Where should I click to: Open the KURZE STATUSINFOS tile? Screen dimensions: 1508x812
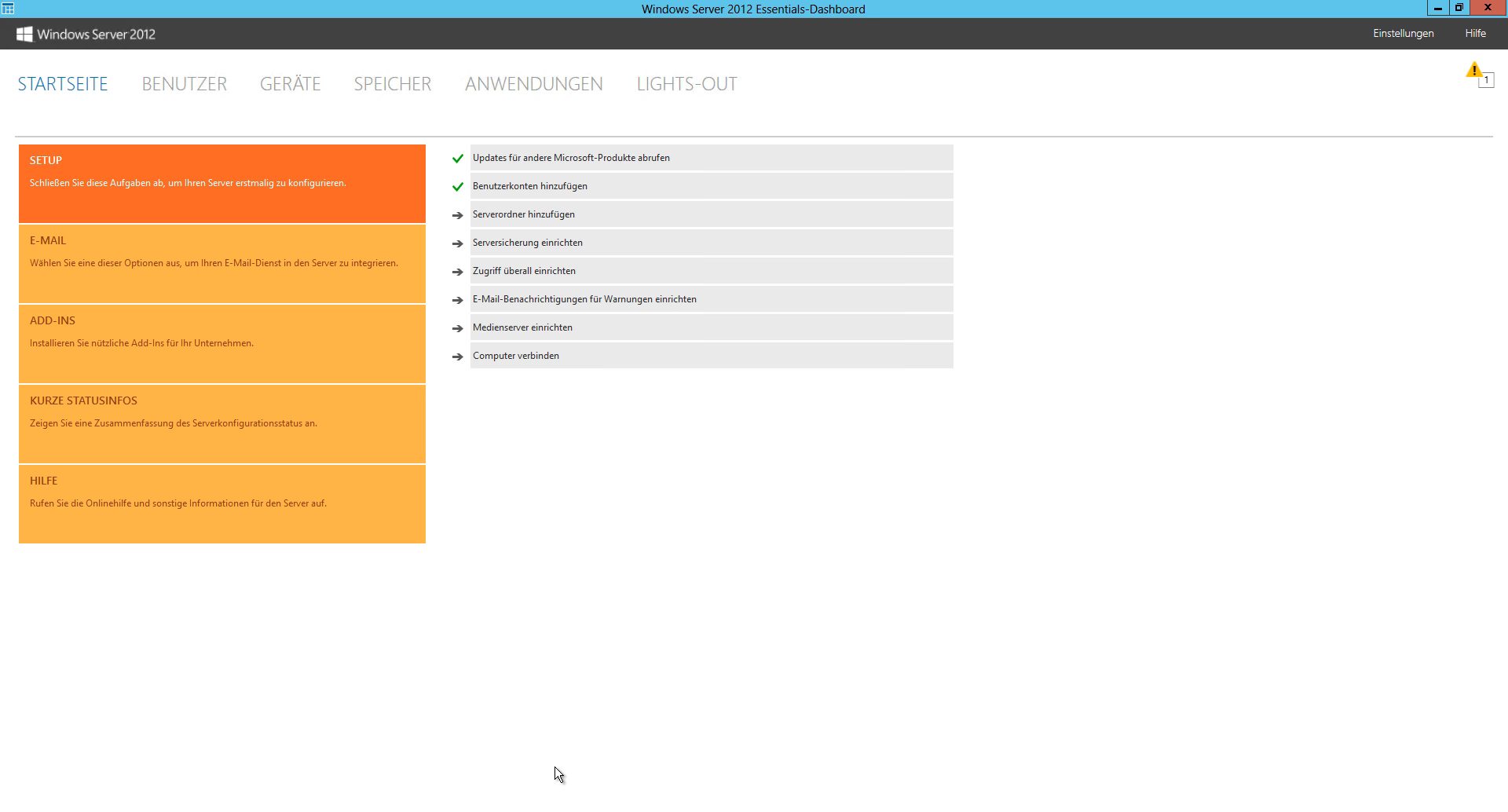pyautogui.click(x=221, y=424)
